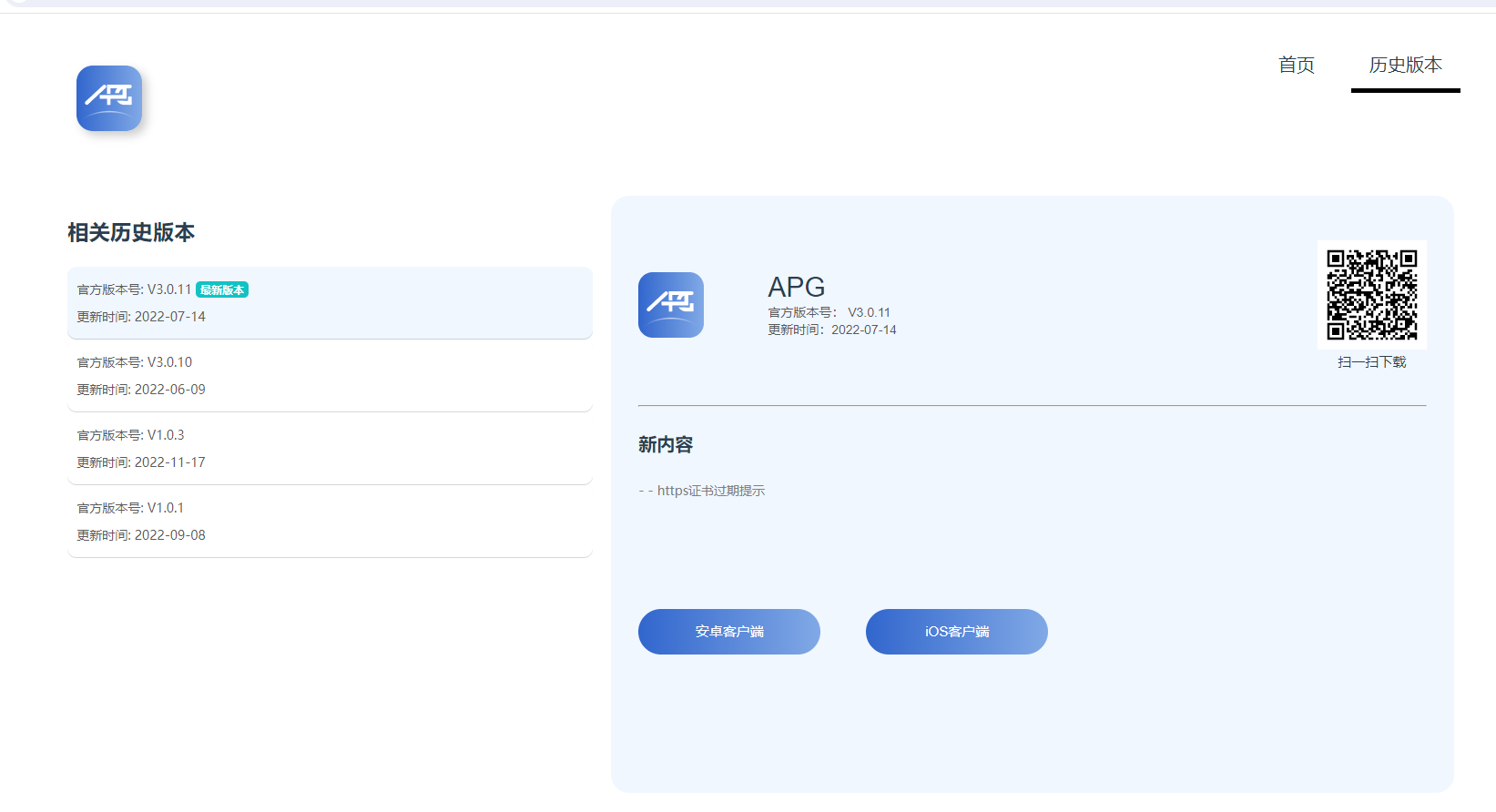1496x812 pixels.
Task: Open the 首页 tab
Action: pos(1297,66)
